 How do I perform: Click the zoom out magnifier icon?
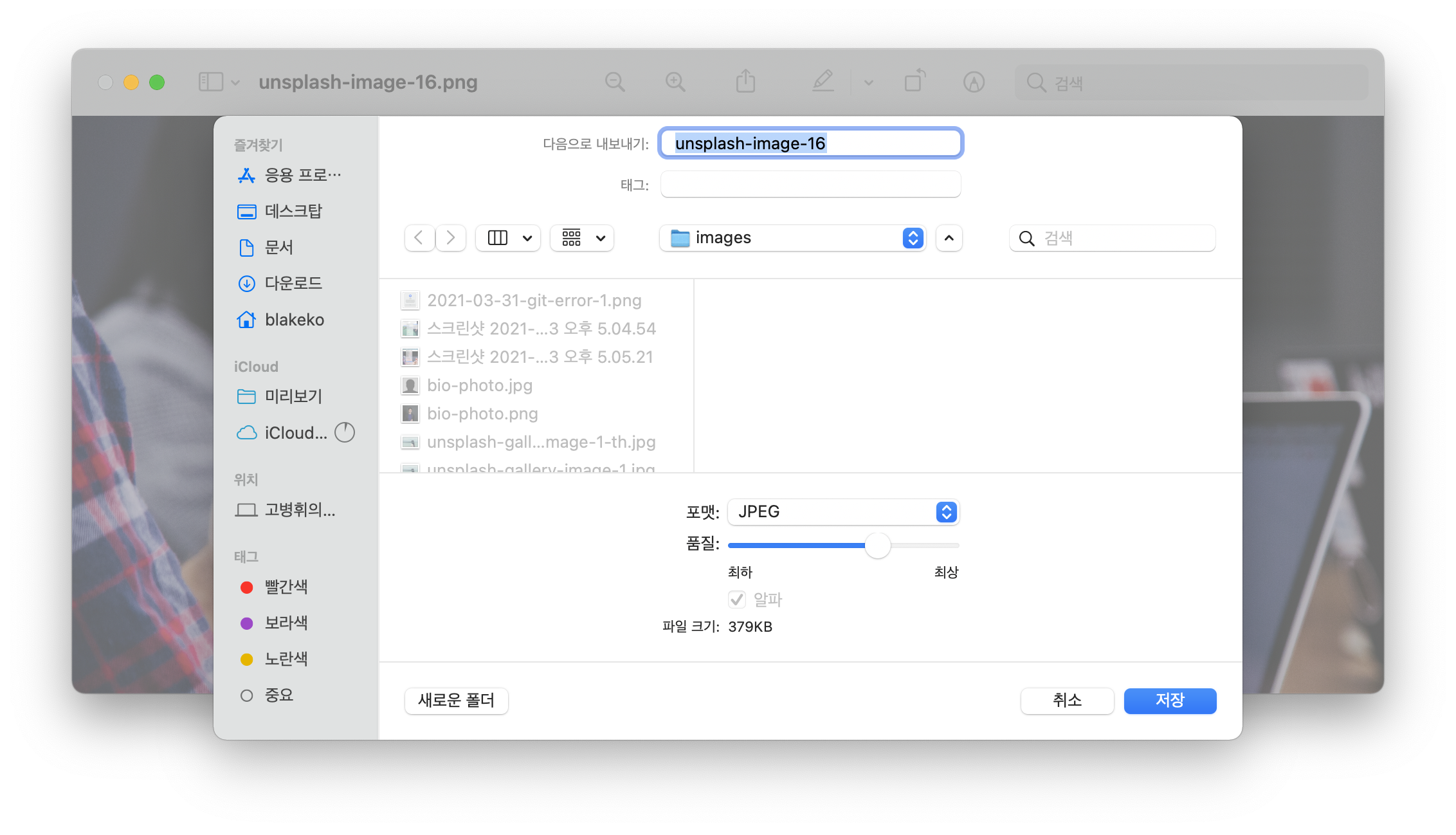(x=615, y=82)
